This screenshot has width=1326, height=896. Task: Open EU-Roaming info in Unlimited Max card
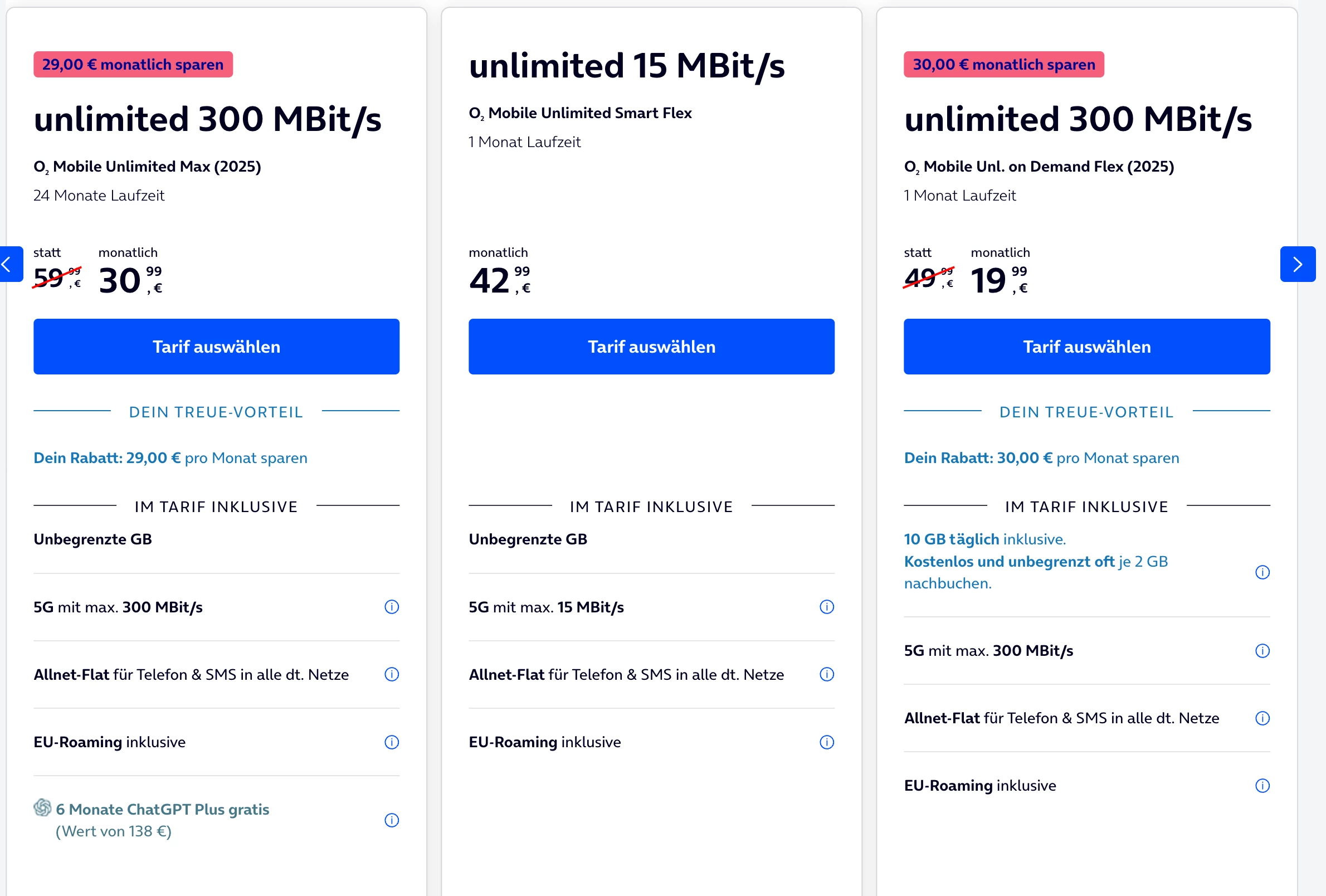point(392,742)
